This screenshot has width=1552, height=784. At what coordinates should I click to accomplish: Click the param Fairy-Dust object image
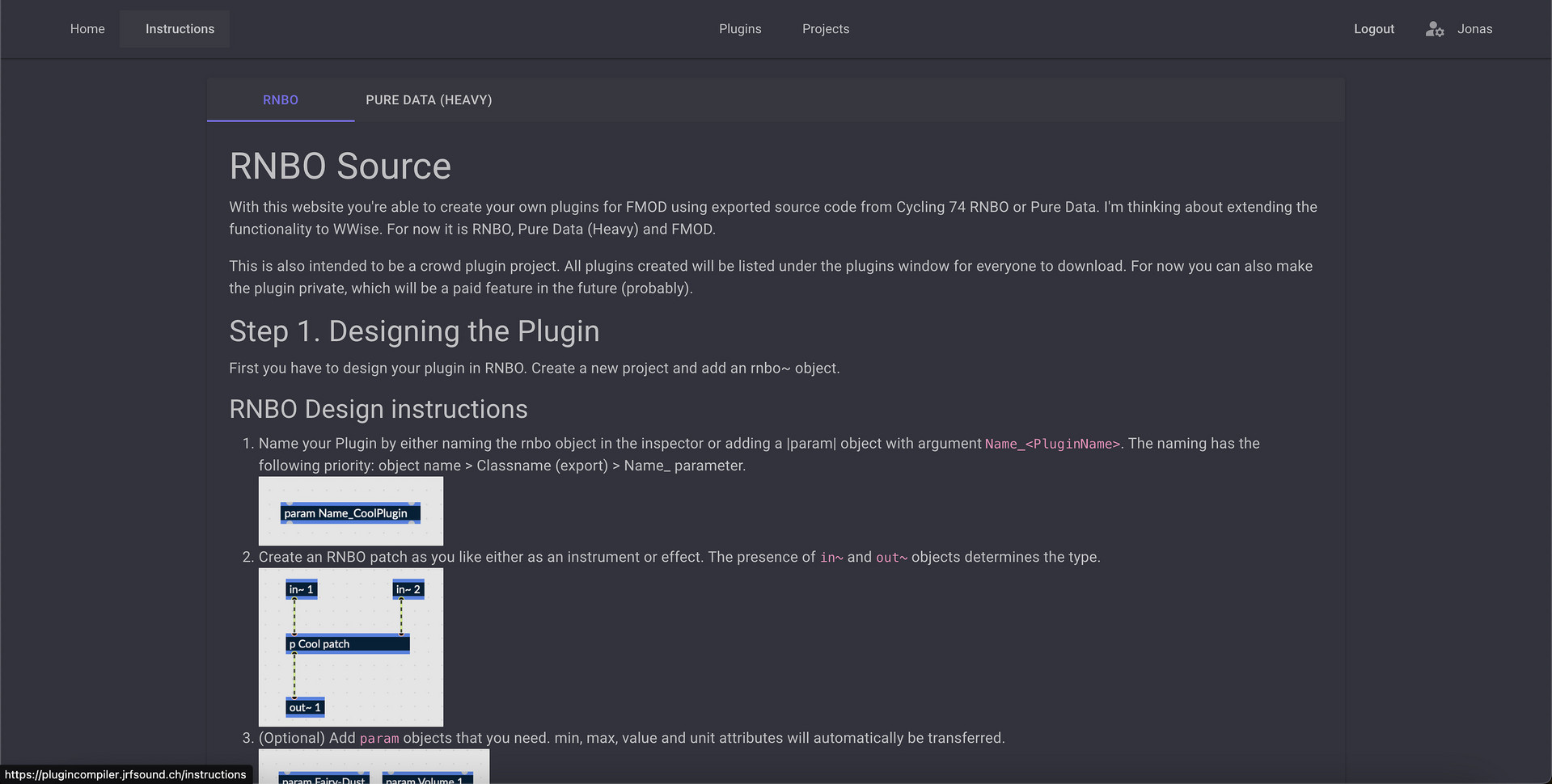point(324,778)
